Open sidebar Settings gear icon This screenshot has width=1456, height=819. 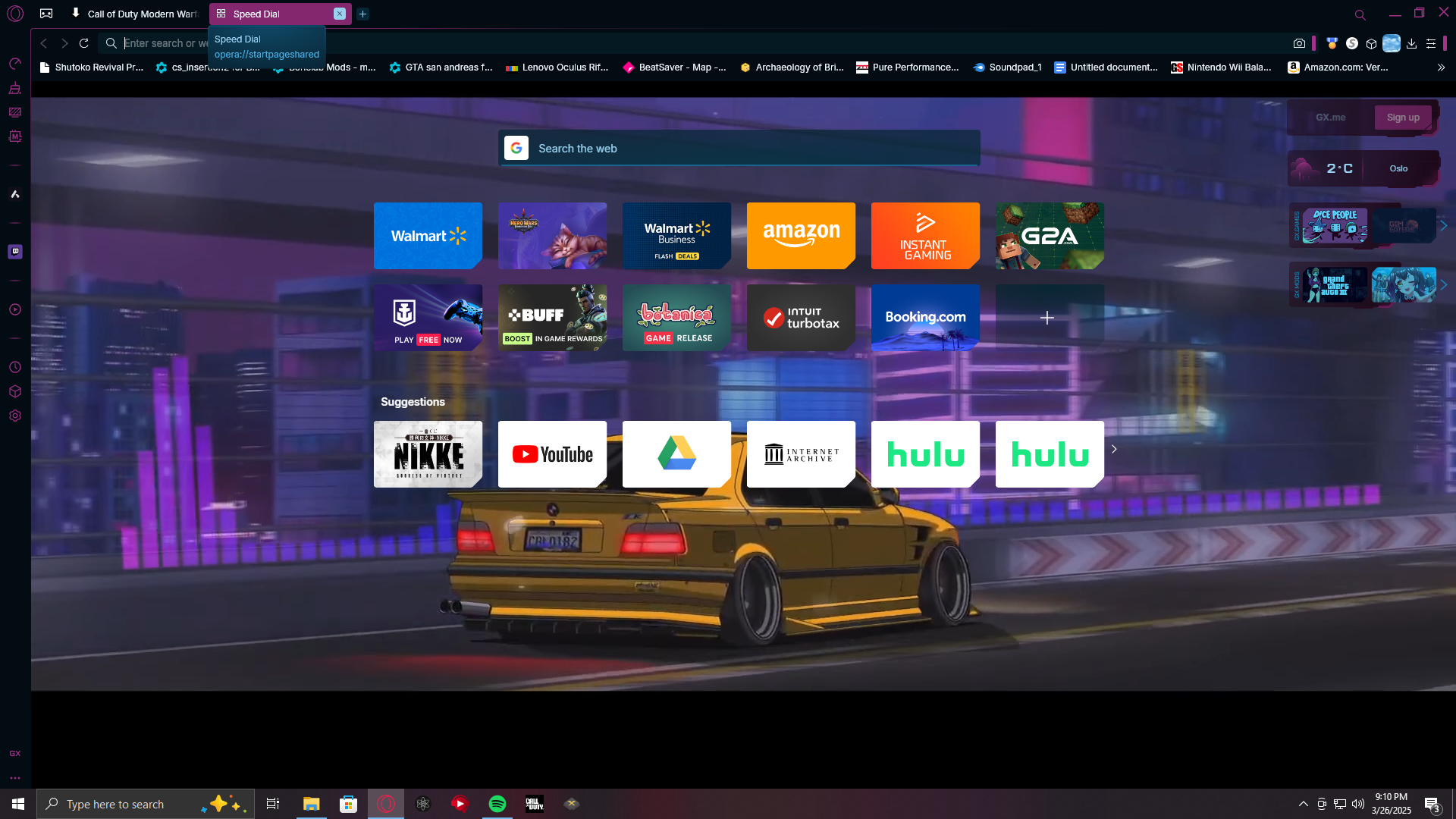click(15, 416)
